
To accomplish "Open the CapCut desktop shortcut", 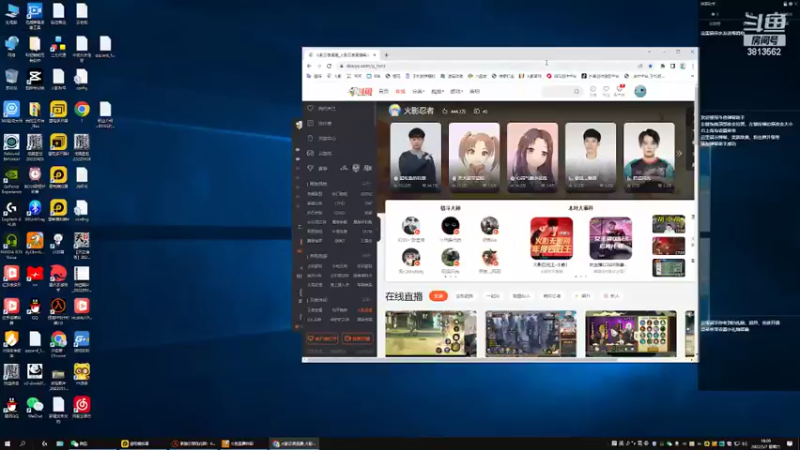I will coord(35,80).
